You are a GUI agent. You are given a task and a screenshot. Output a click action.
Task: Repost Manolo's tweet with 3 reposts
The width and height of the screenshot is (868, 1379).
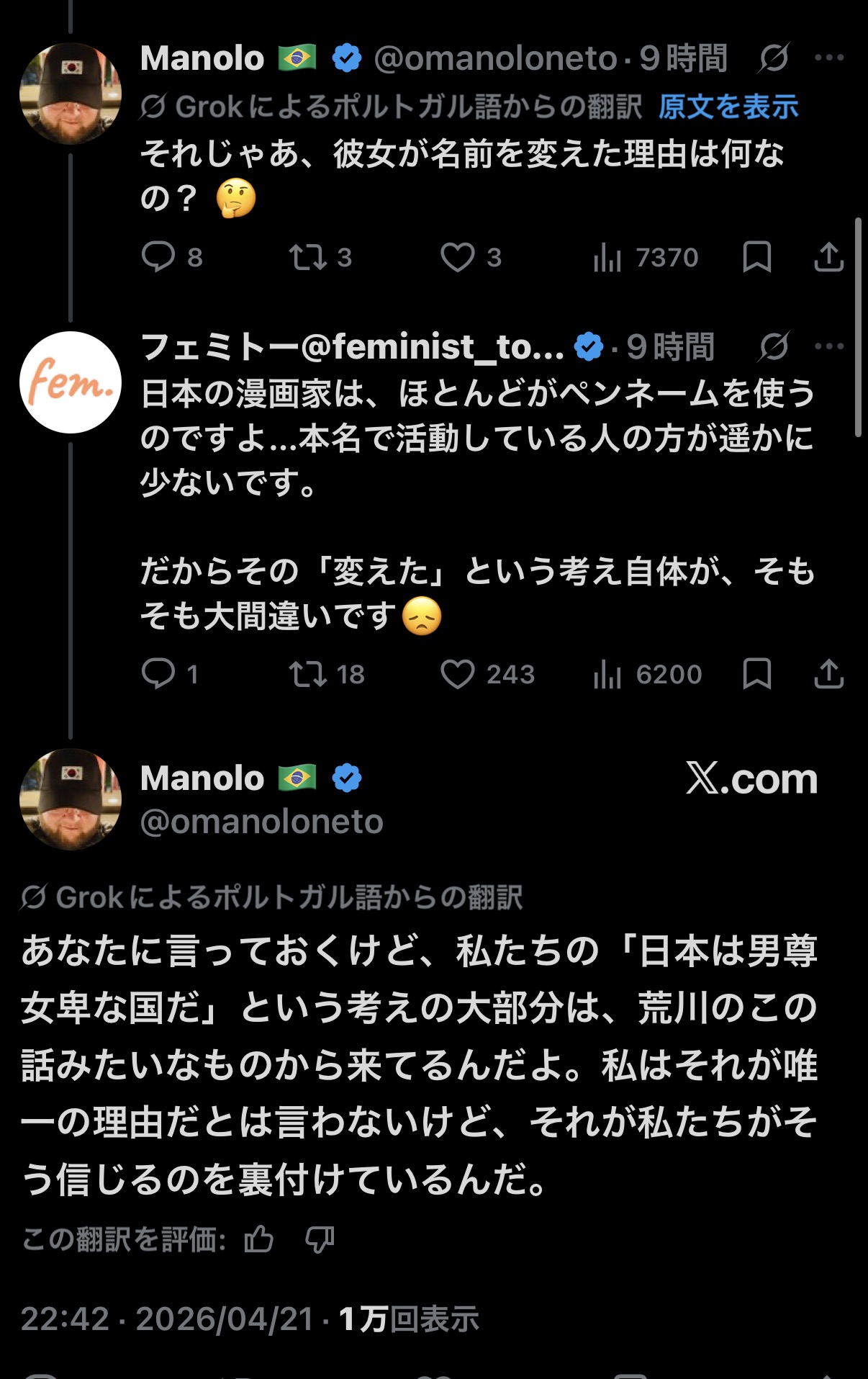(308, 257)
